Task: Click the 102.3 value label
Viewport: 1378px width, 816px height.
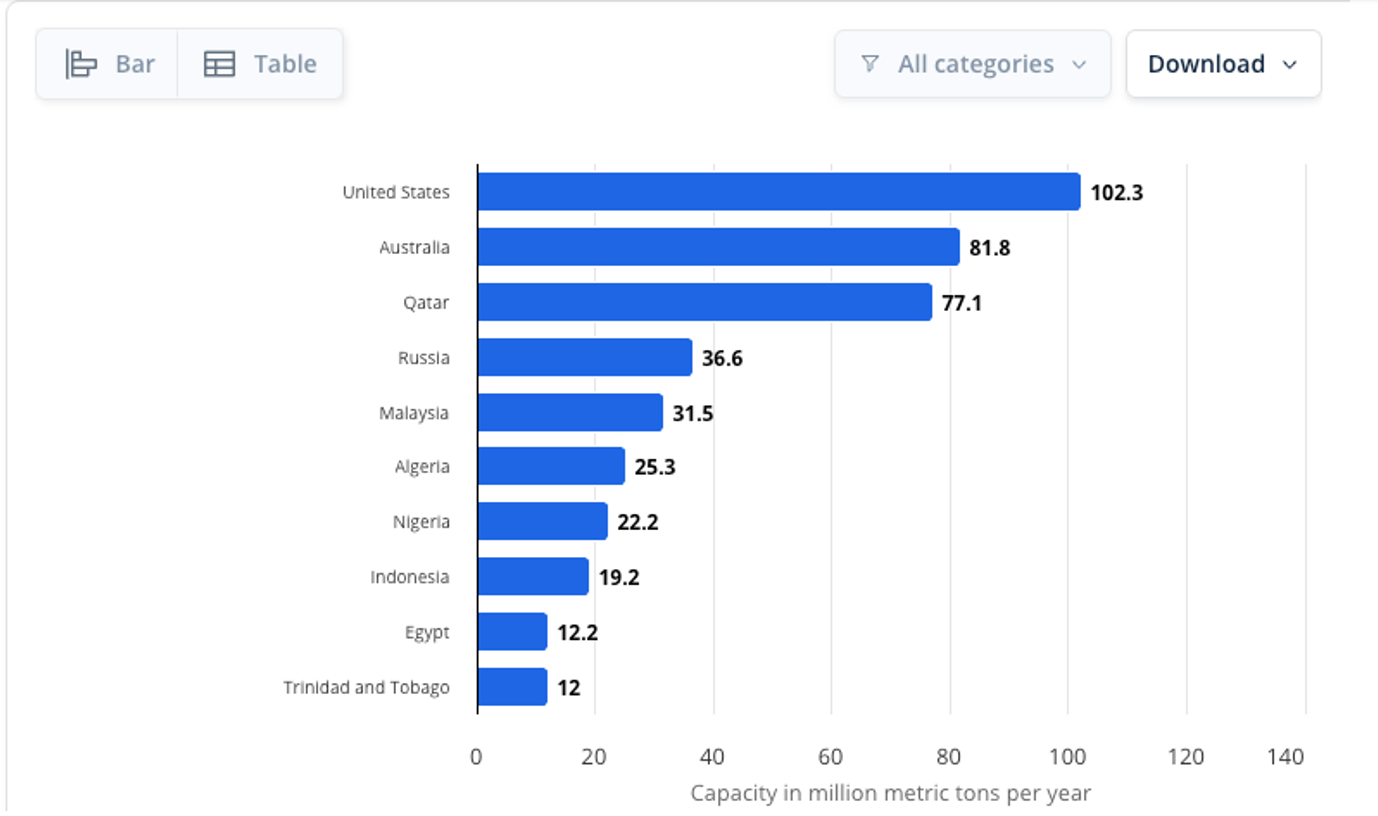Action: coord(1116,192)
